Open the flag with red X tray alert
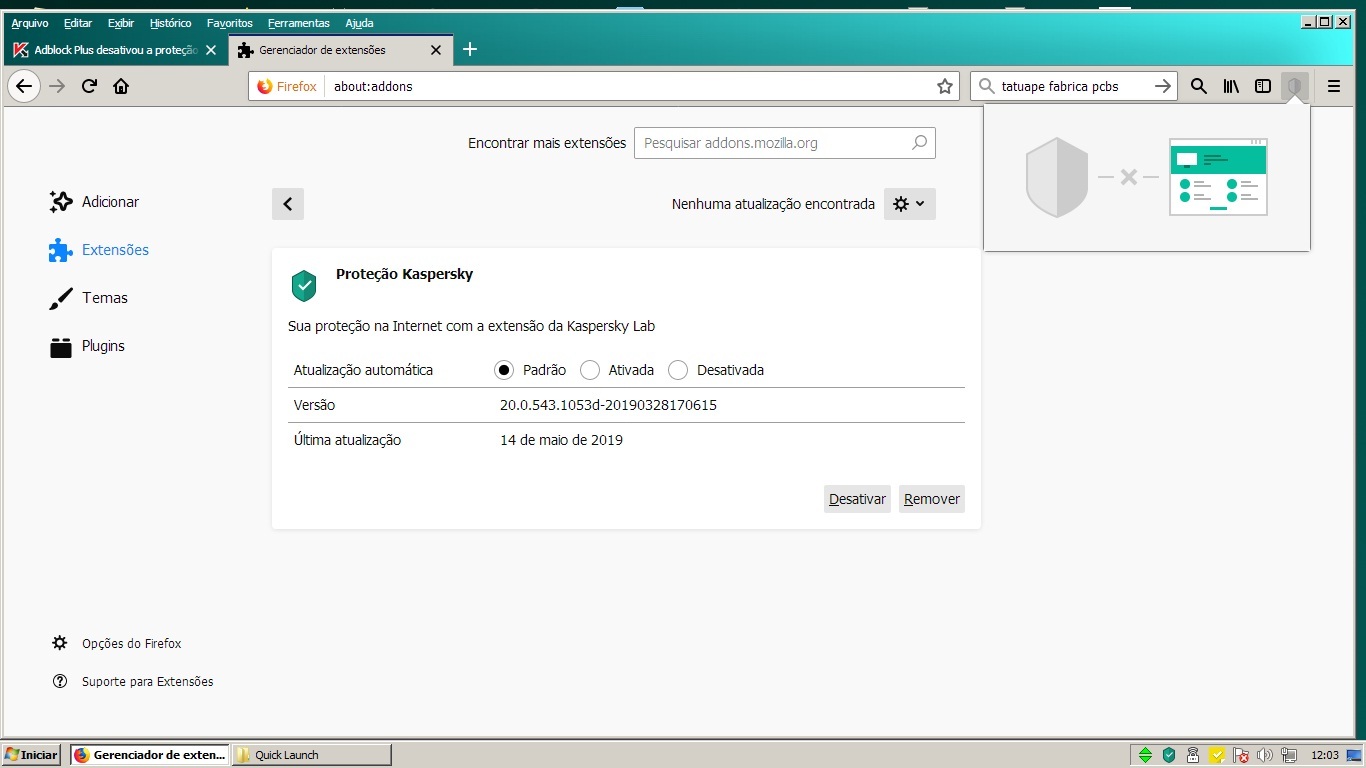1366x768 pixels. [1241, 755]
